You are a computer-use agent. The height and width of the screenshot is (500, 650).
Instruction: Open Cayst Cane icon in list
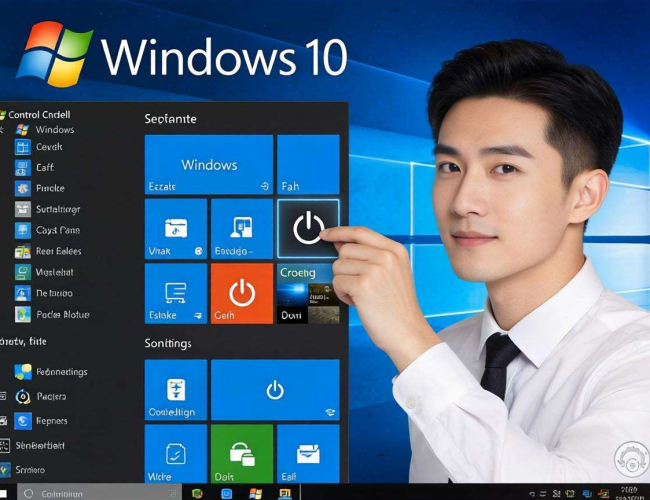tap(22, 230)
